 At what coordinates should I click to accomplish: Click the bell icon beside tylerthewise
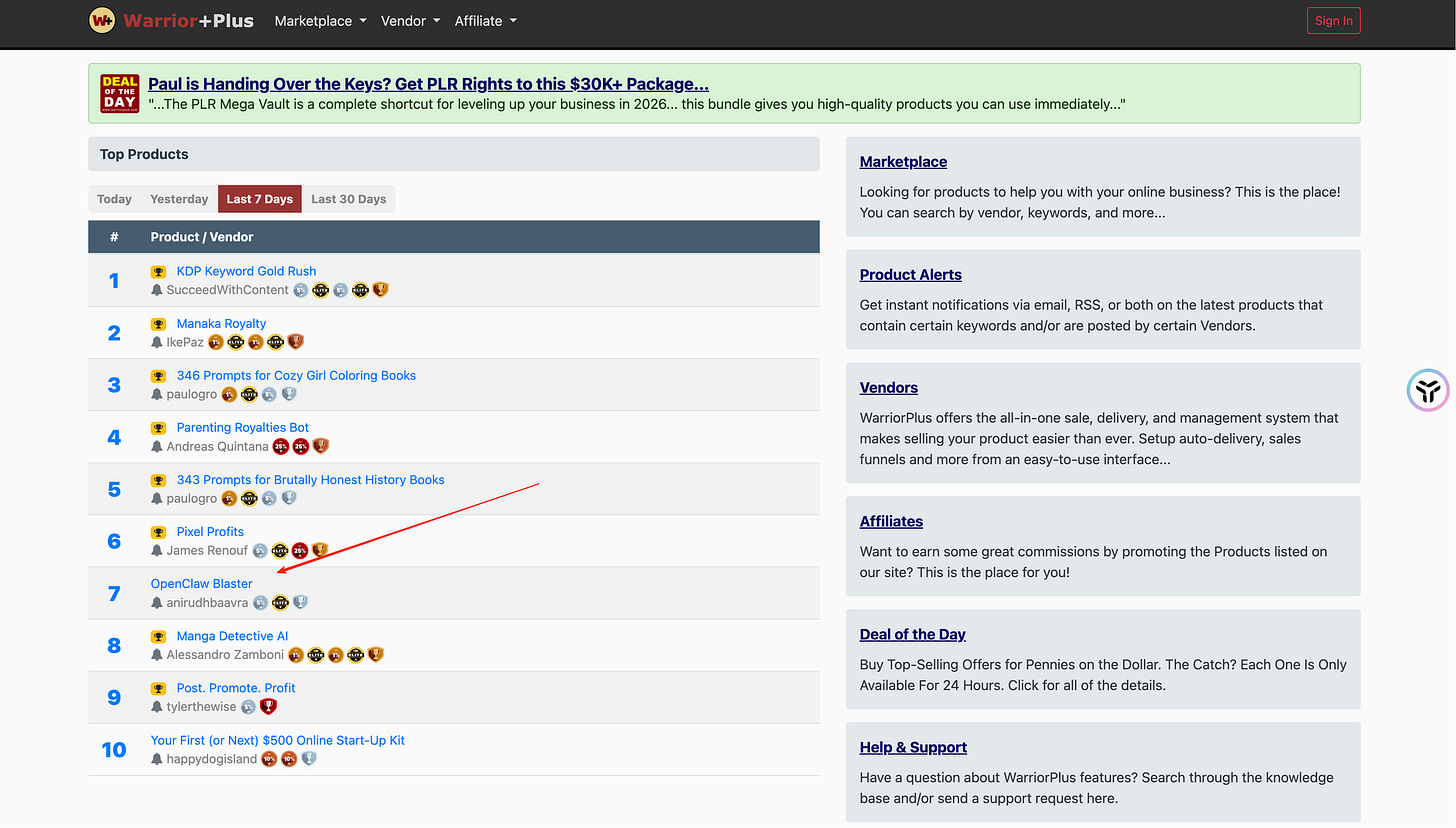pyautogui.click(x=157, y=707)
